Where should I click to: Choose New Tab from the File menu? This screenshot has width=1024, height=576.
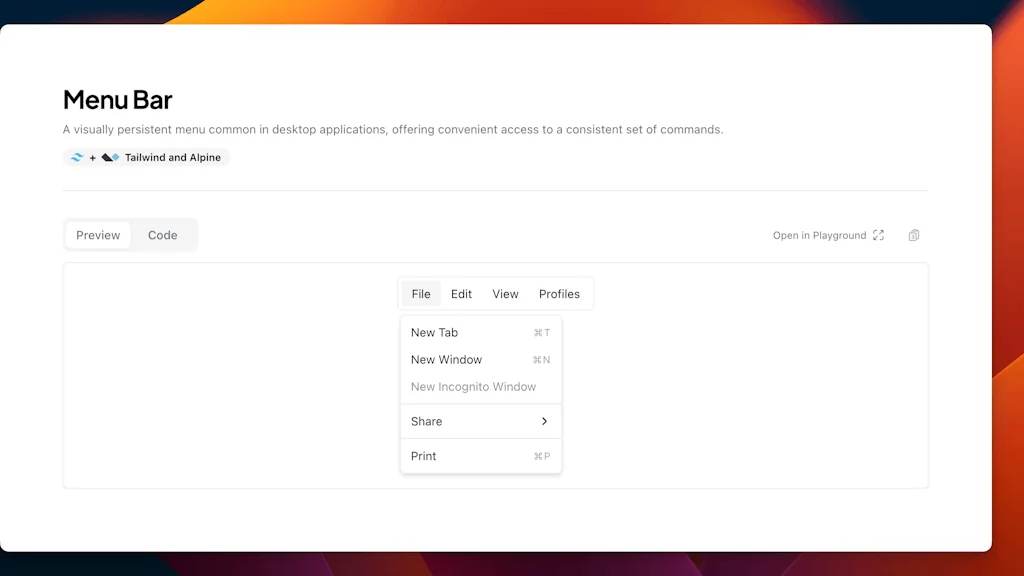pyautogui.click(x=434, y=333)
